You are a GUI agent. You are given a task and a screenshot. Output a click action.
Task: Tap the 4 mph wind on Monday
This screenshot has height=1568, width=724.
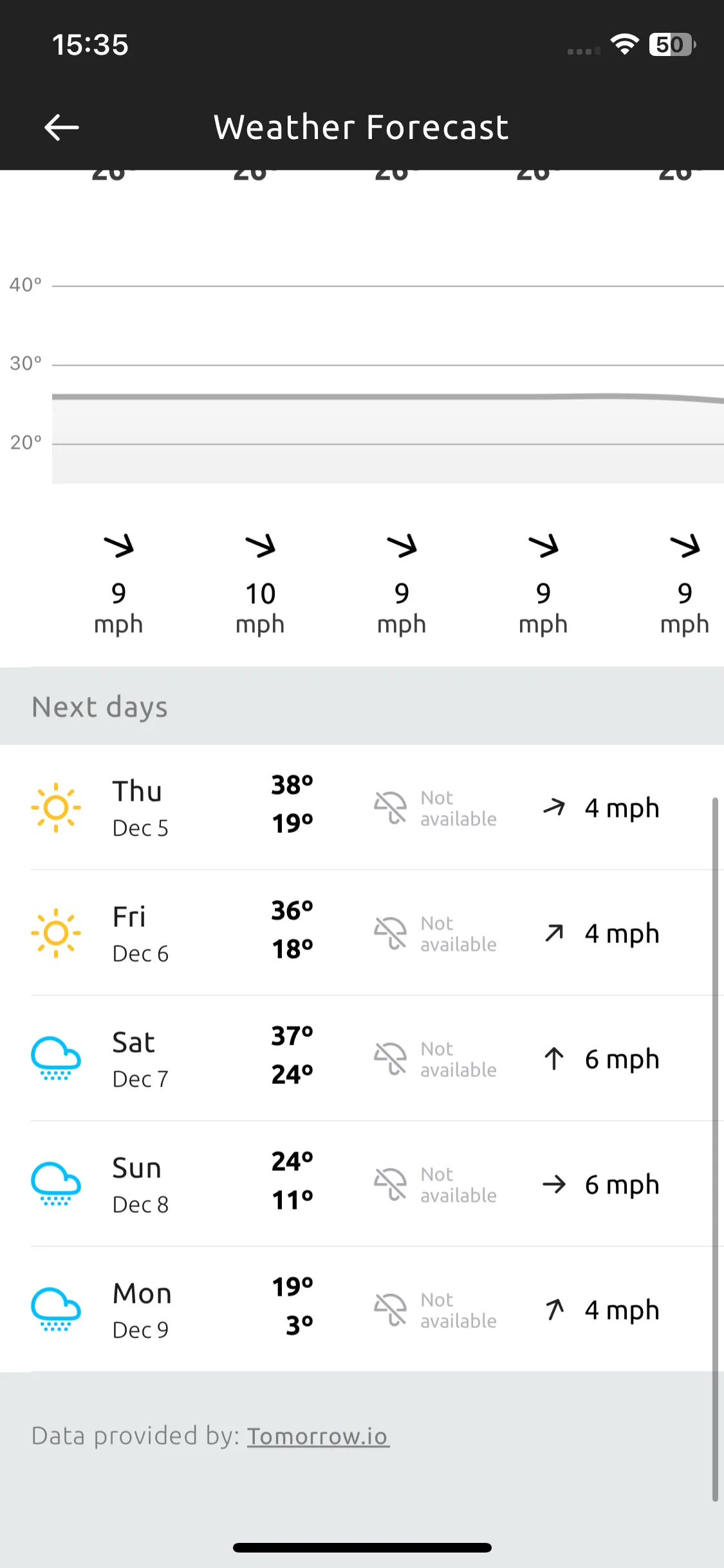pos(622,1310)
